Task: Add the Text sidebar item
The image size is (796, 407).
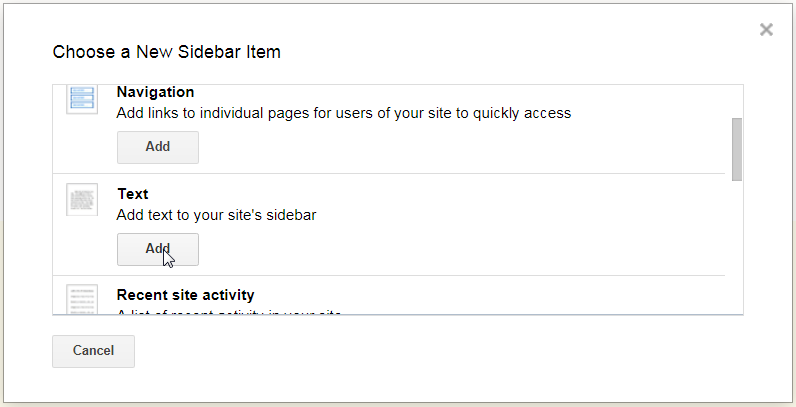Action: click(158, 249)
